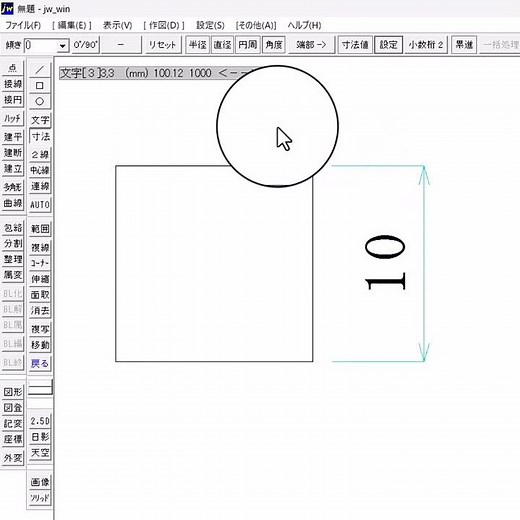Open the ファイル(F) menu

coord(23,25)
